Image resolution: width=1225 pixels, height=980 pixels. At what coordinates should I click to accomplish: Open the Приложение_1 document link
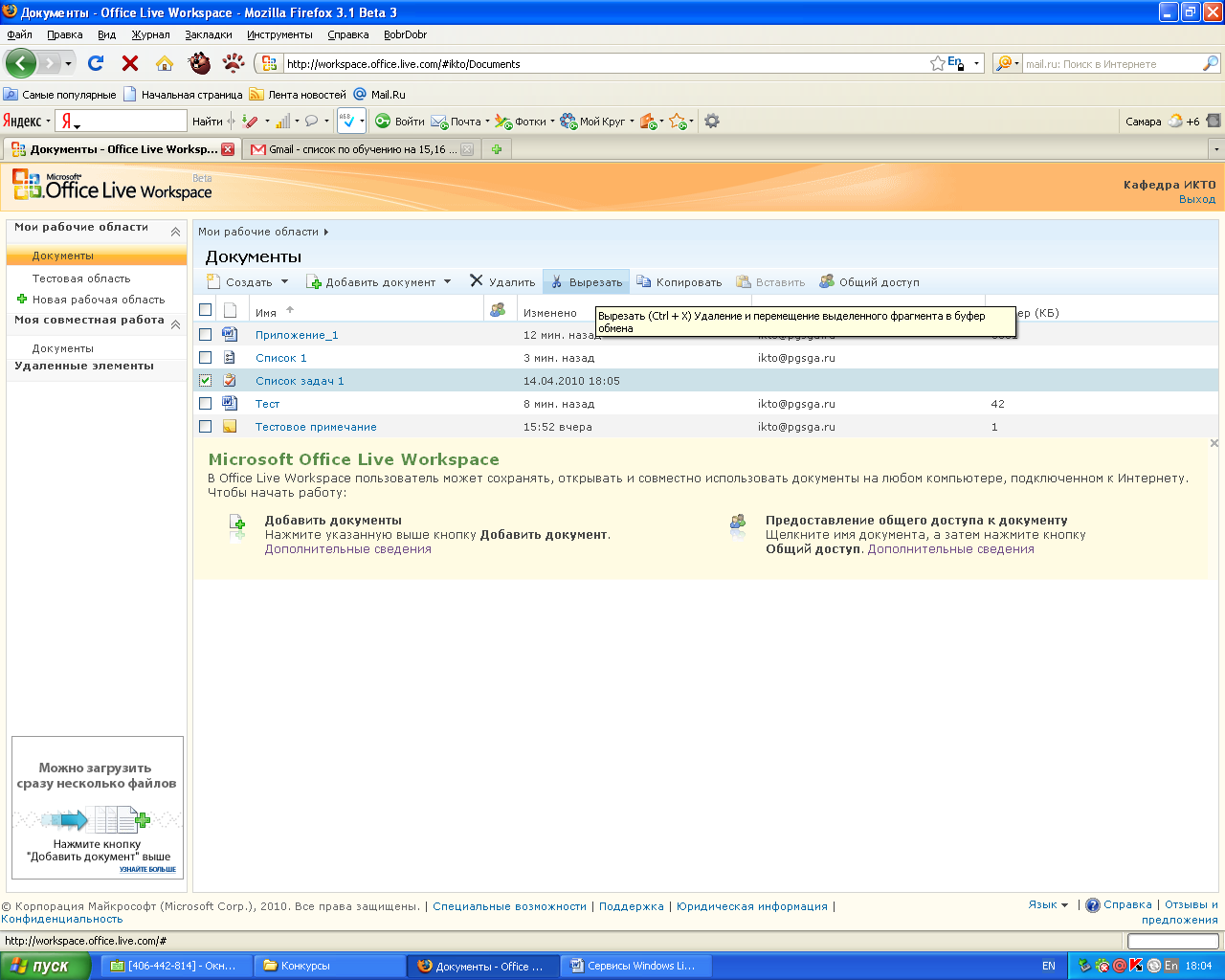point(297,335)
